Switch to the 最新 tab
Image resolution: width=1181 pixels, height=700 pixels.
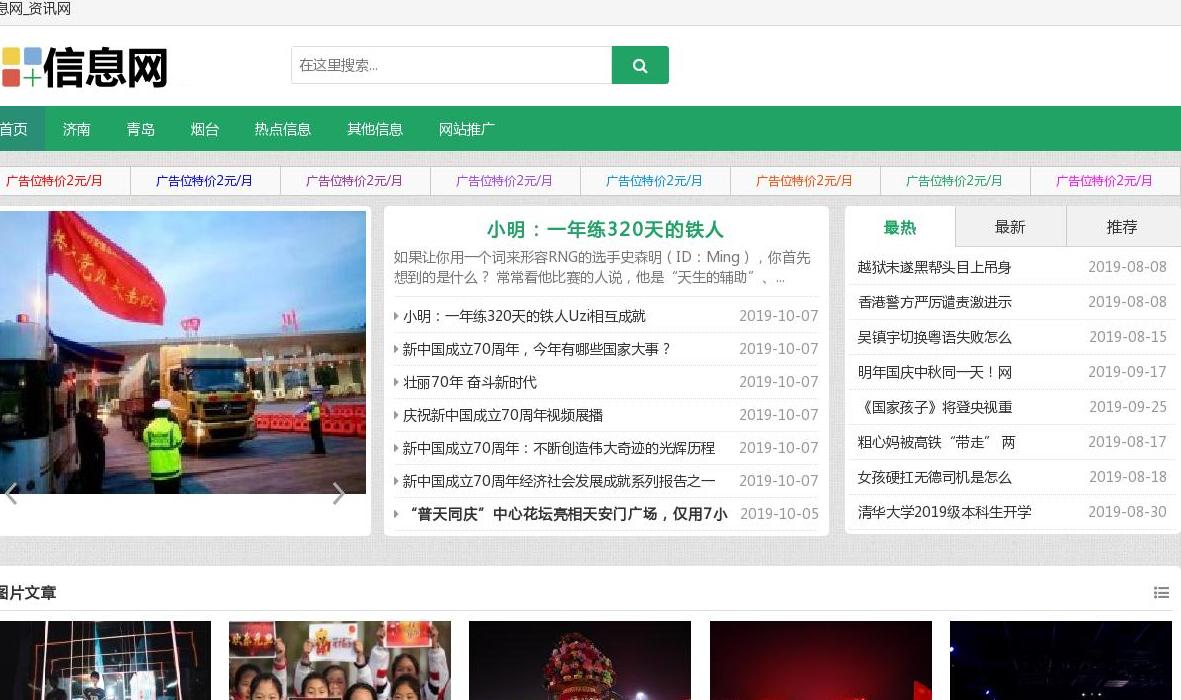tap(1010, 227)
